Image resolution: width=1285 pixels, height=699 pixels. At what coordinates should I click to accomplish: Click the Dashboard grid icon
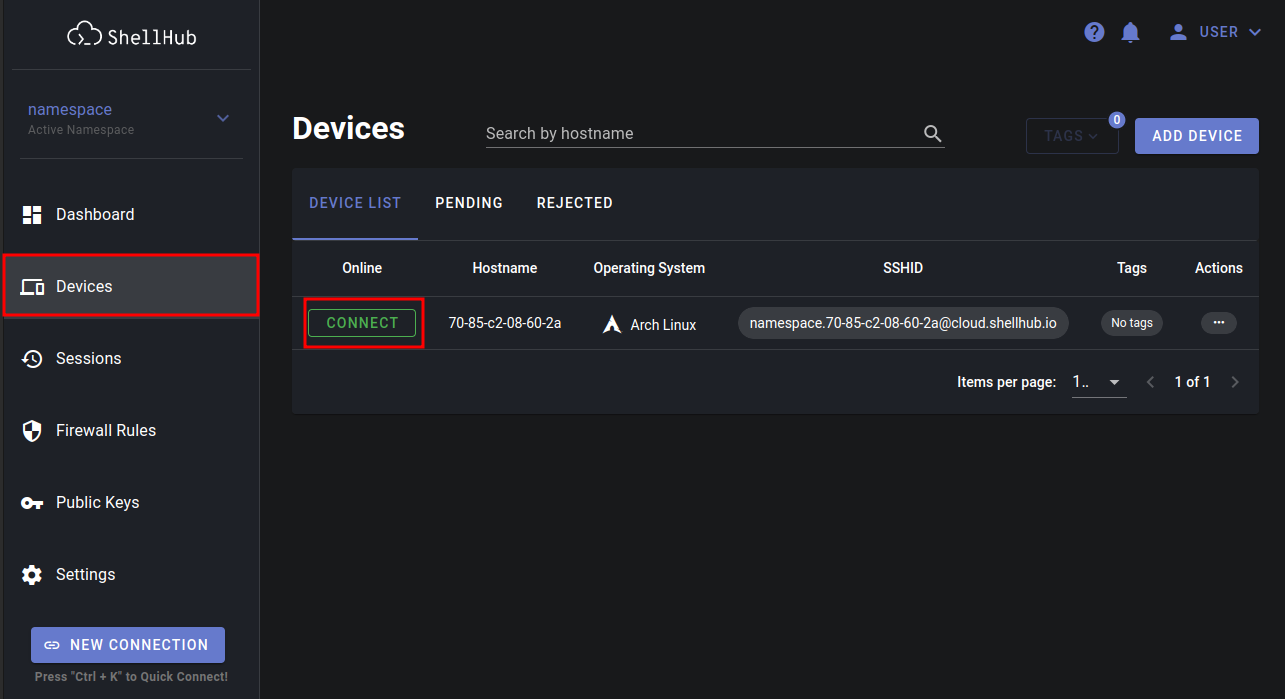[x=32, y=215]
